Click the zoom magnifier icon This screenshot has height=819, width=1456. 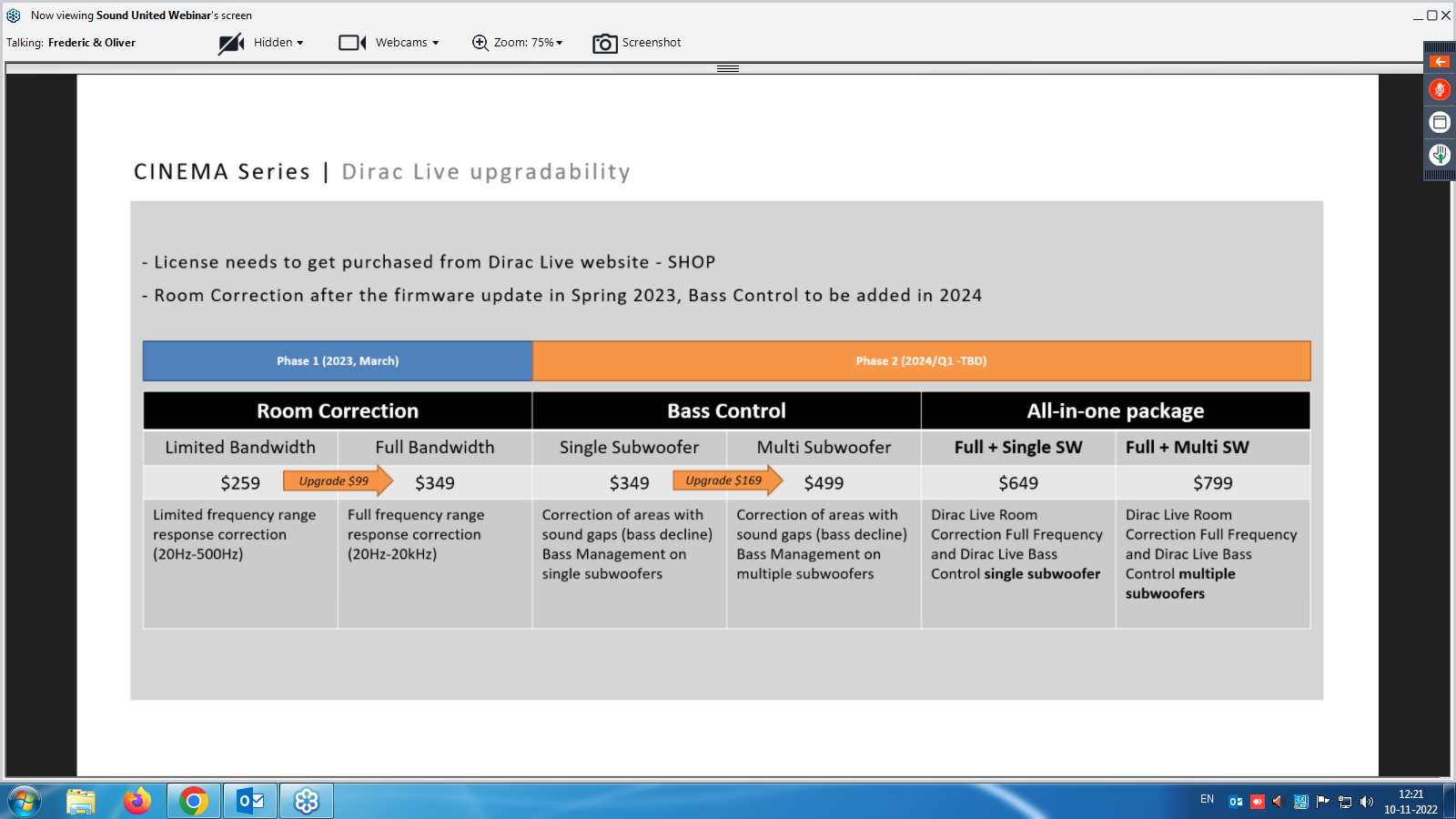[480, 43]
